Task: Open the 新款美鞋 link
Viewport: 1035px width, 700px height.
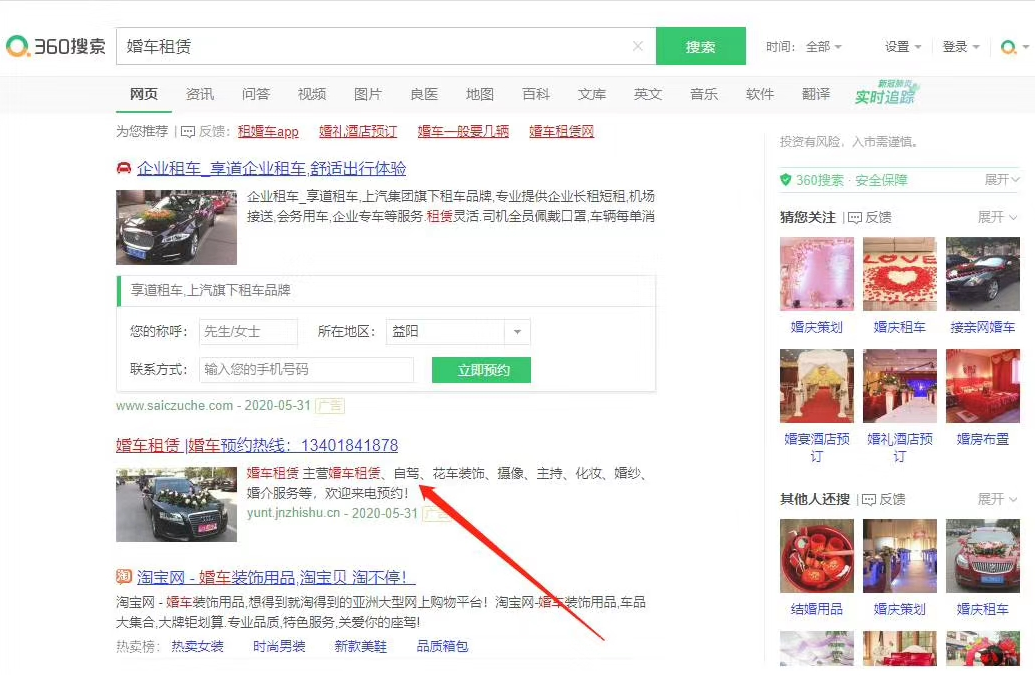Action: (360, 647)
